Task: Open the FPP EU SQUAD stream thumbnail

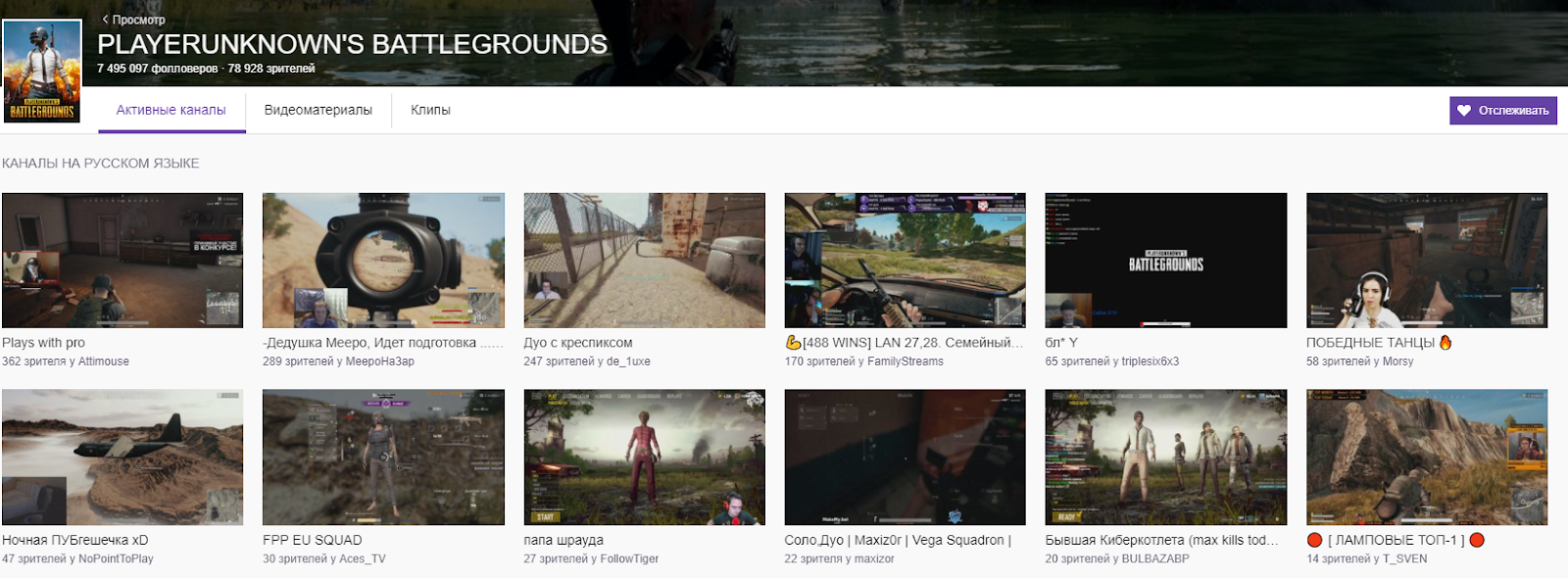Action: point(383,458)
